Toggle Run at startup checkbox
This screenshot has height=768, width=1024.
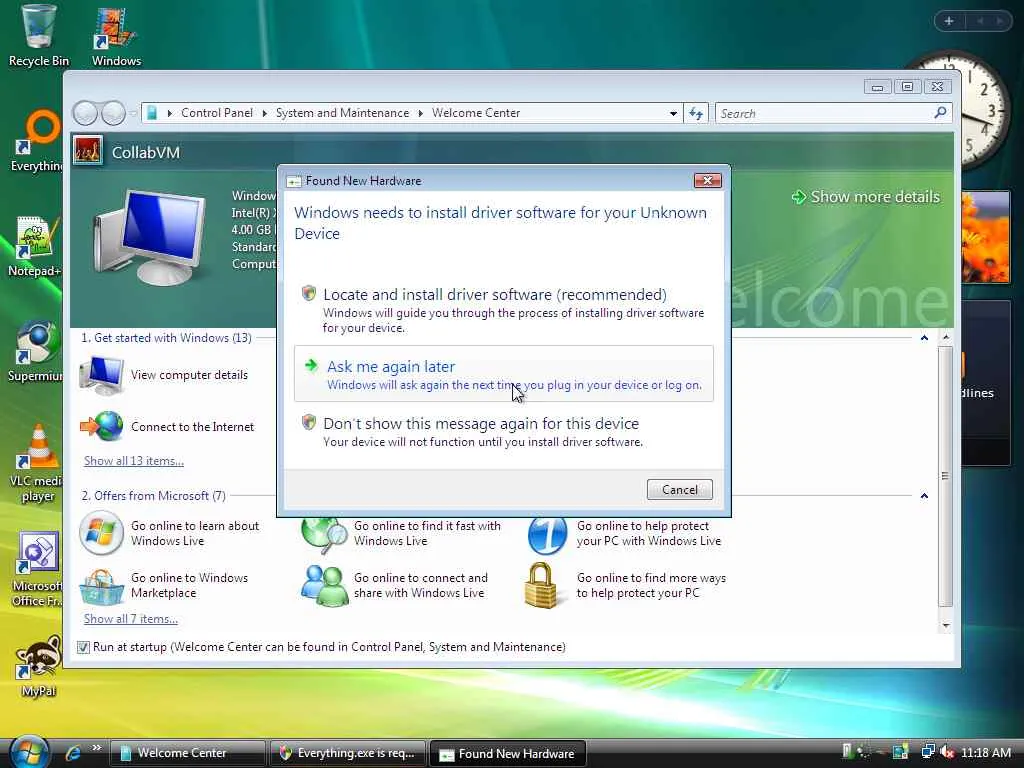click(83, 647)
